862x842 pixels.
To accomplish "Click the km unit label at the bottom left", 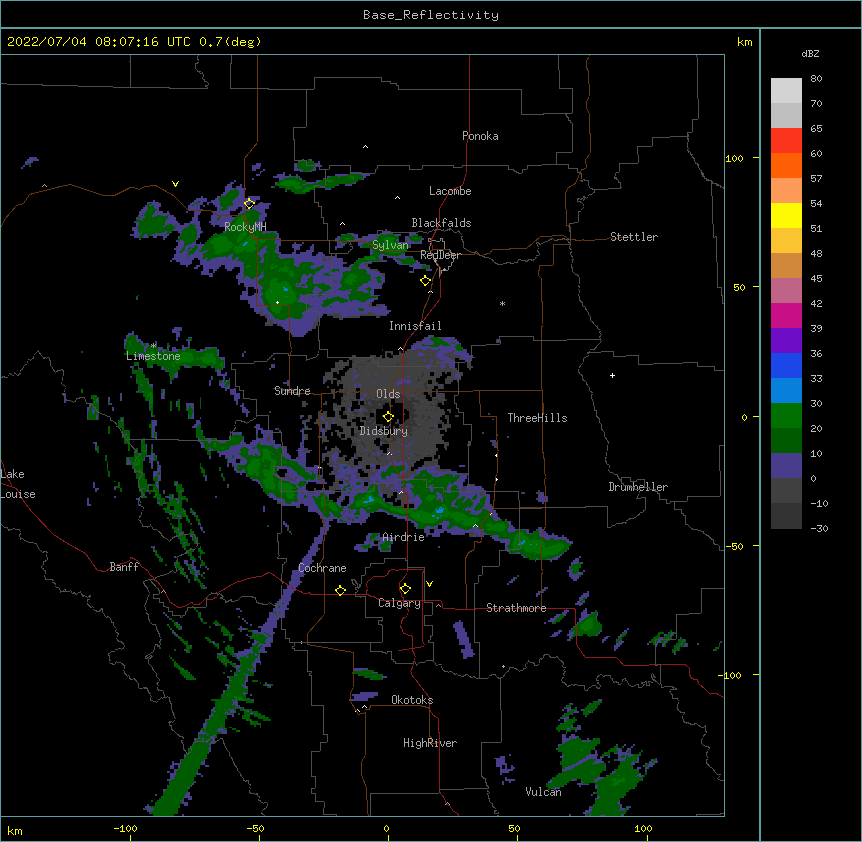I will coord(15,830).
